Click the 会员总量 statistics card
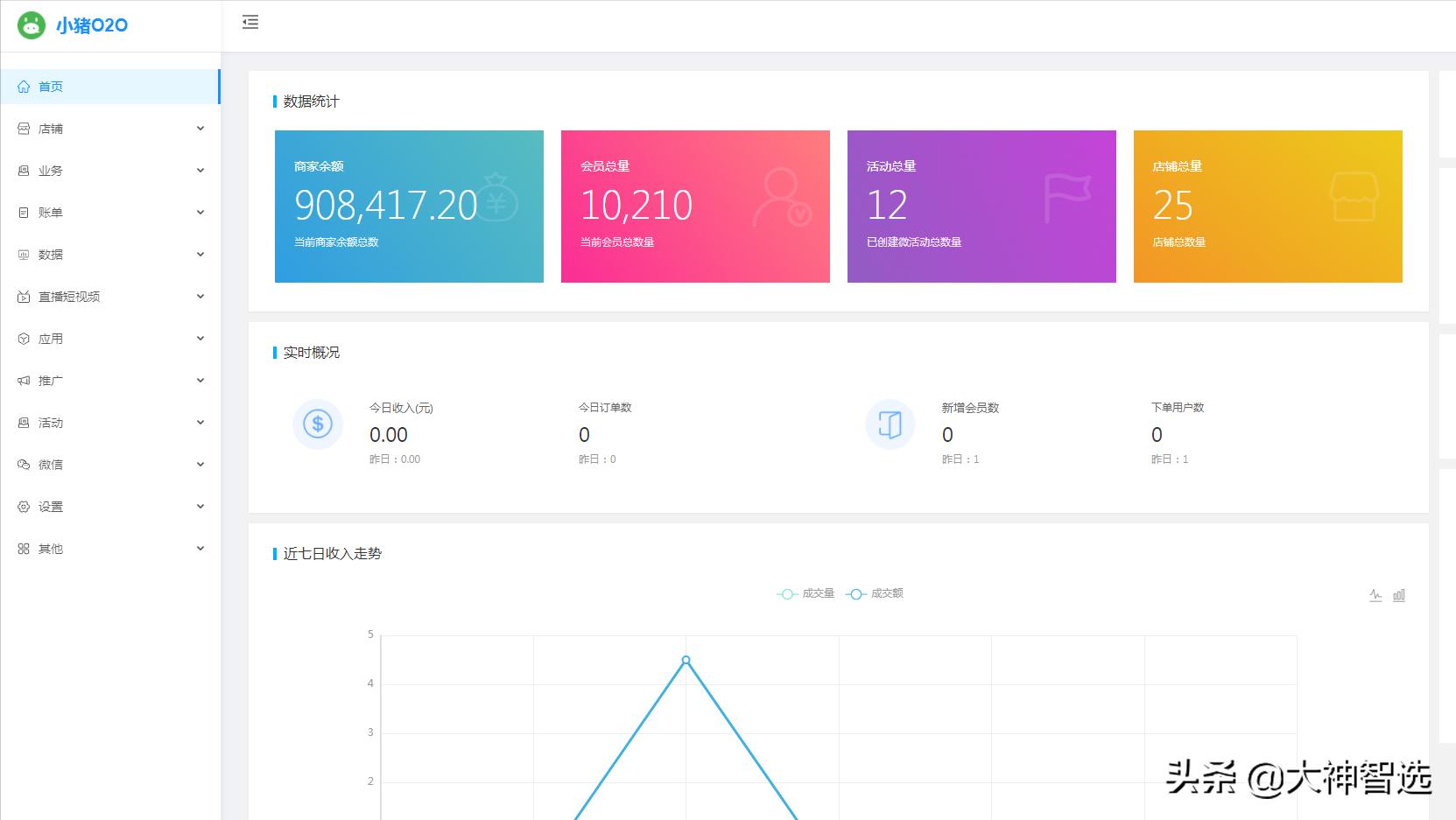The image size is (1456, 820). point(694,206)
